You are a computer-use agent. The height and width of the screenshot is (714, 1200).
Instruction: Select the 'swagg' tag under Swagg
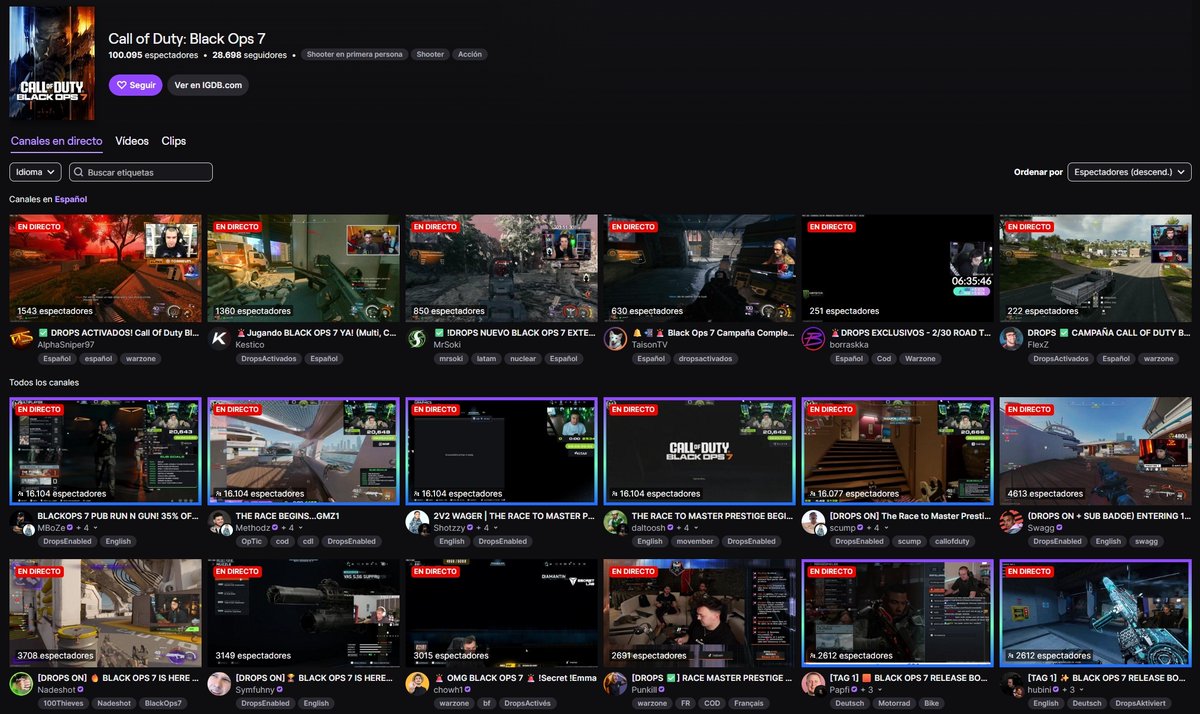tap(1145, 541)
